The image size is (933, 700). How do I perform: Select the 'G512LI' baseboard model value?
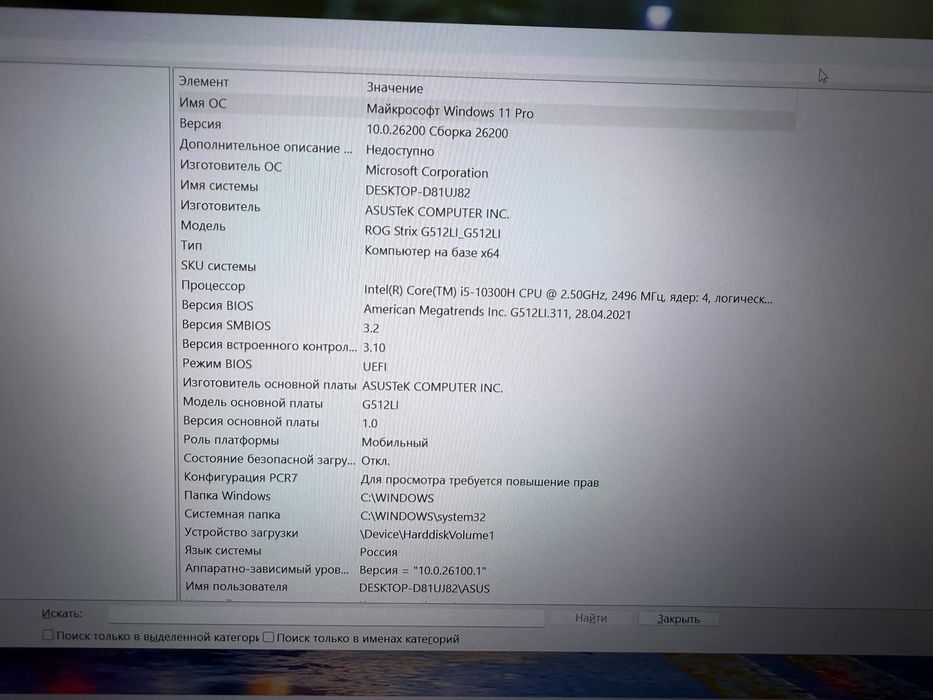(381, 405)
